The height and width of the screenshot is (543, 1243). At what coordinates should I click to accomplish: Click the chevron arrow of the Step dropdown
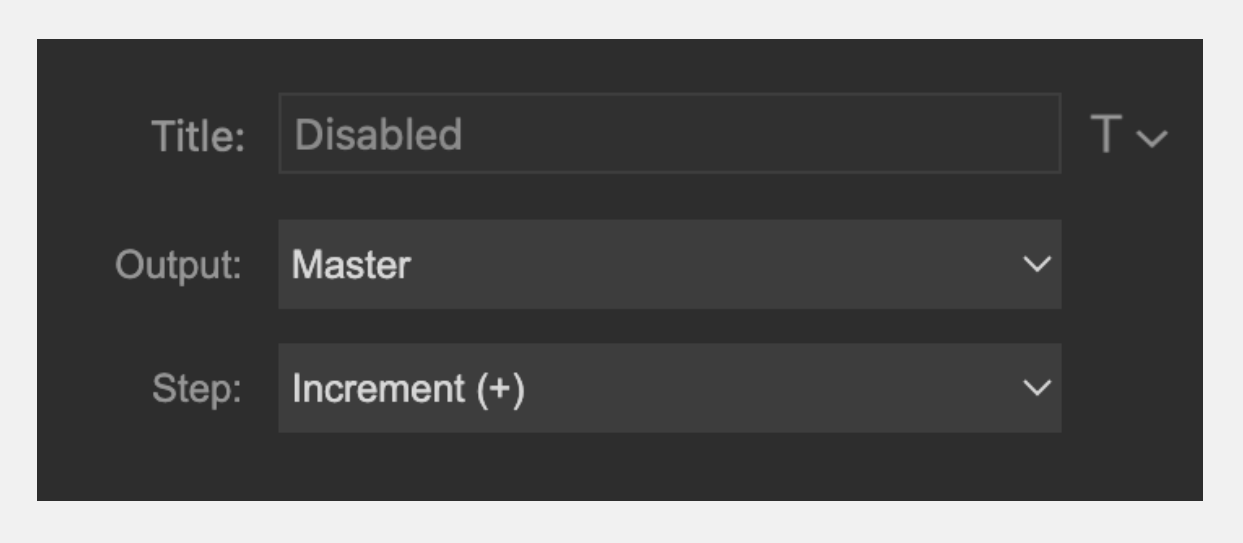click(x=1039, y=388)
